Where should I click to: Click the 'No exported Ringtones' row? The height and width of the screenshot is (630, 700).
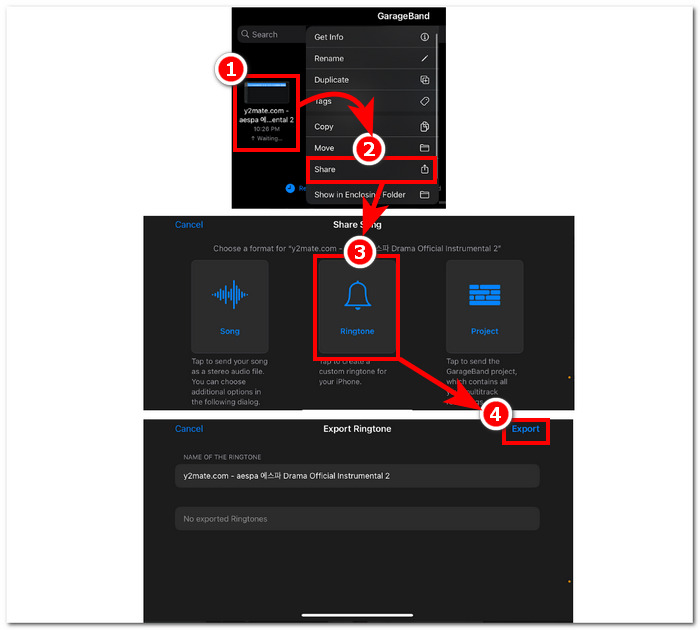pyautogui.click(x=357, y=519)
